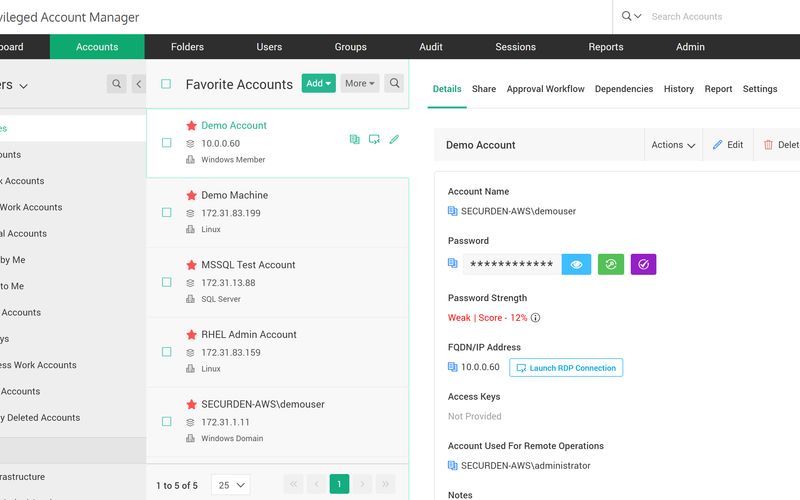Switch to the History tab
The image size is (800, 500).
tap(679, 89)
